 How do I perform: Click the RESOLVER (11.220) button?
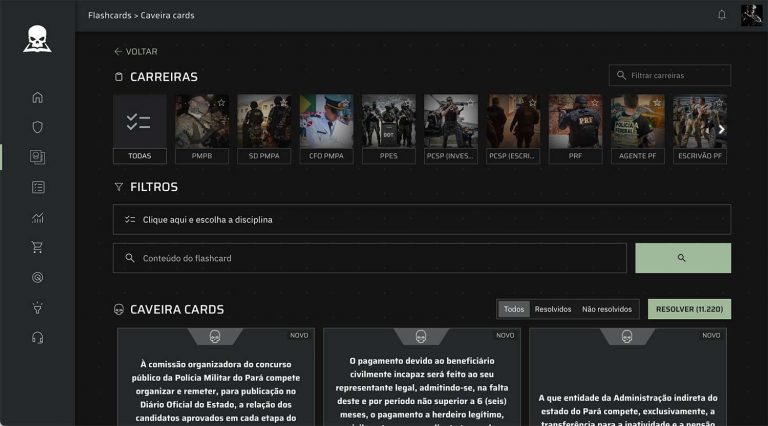click(x=689, y=310)
